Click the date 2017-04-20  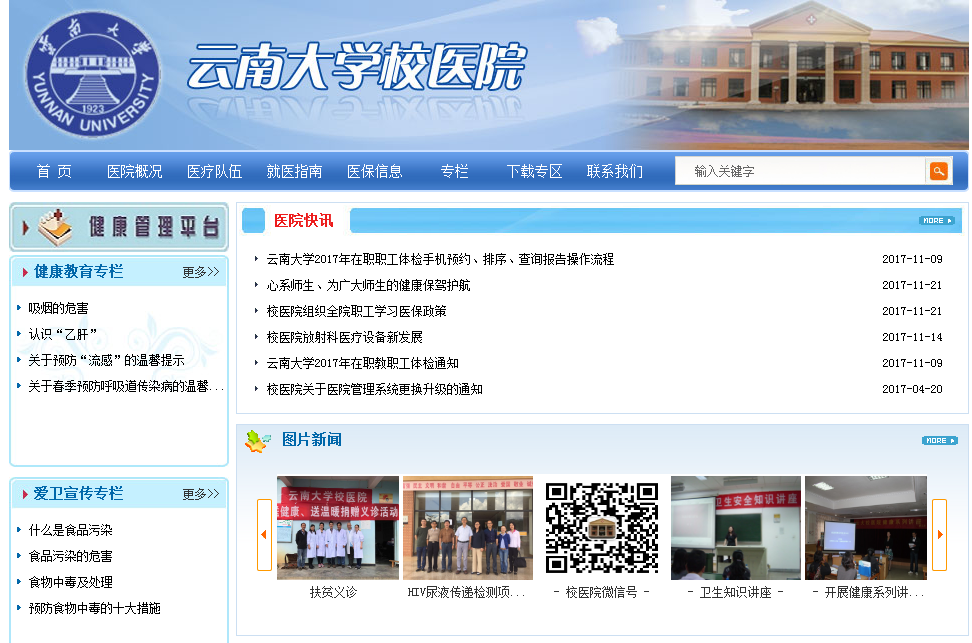[912, 389]
